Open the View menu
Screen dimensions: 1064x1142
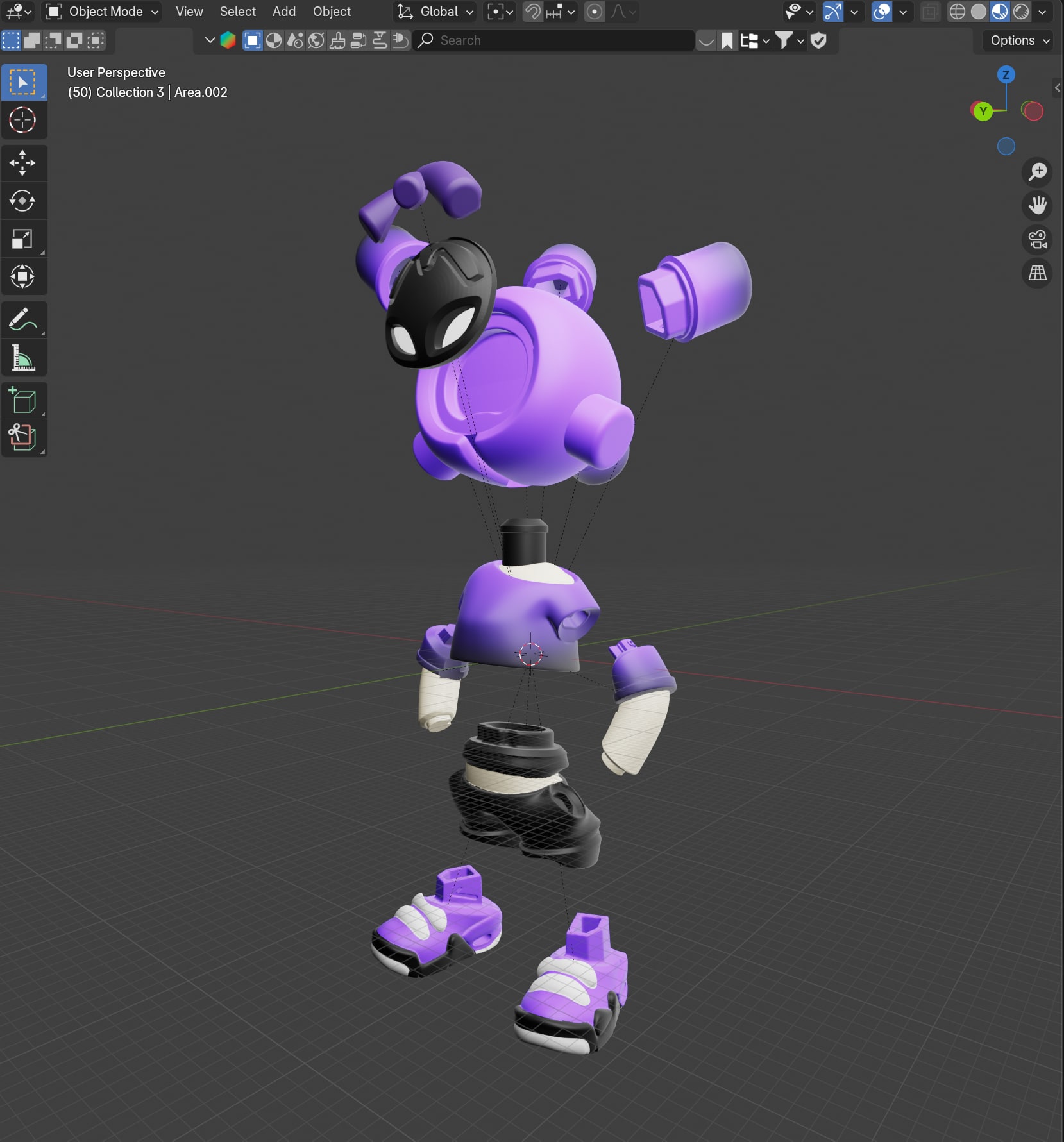tap(189, 12)
